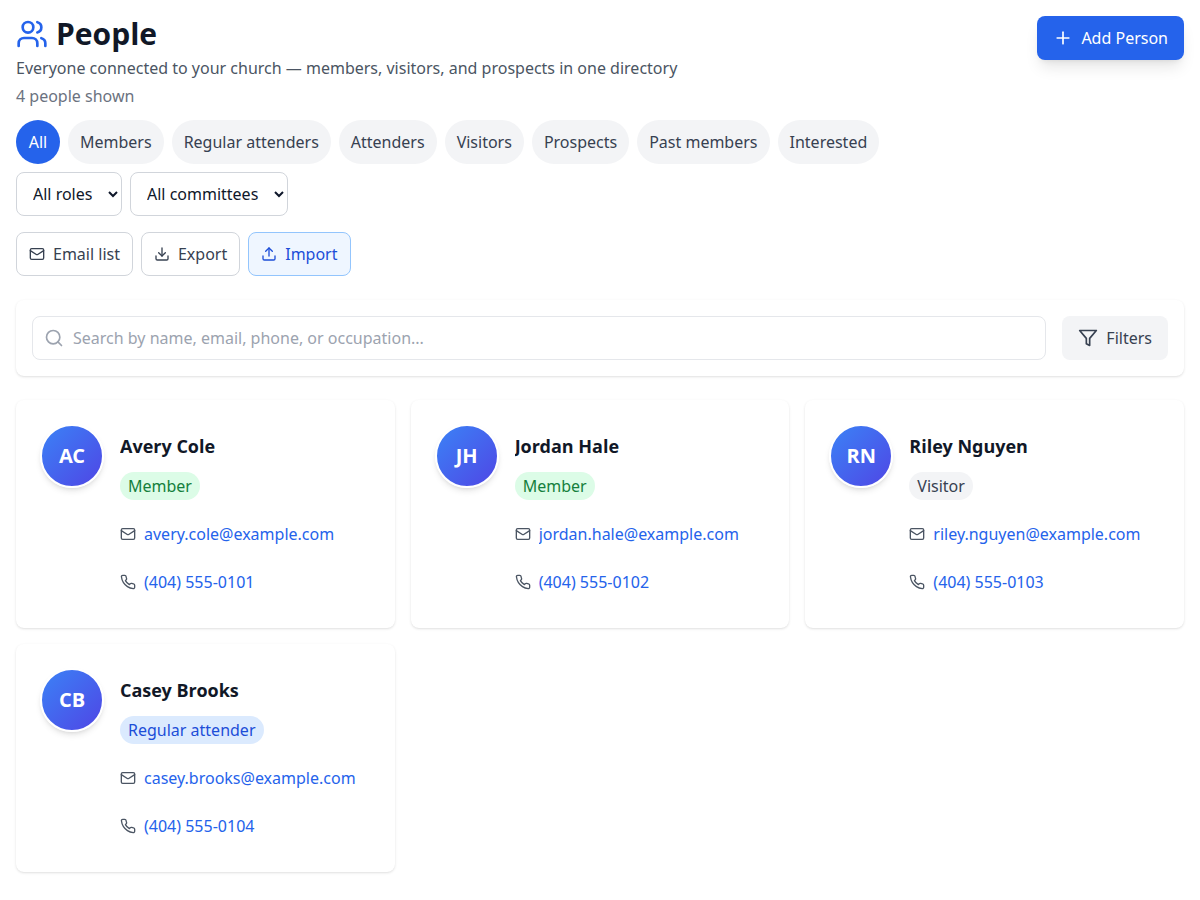This screenshot has height=900, width=1200.
Task: Focus the people search field
Action: pos(539,338)
